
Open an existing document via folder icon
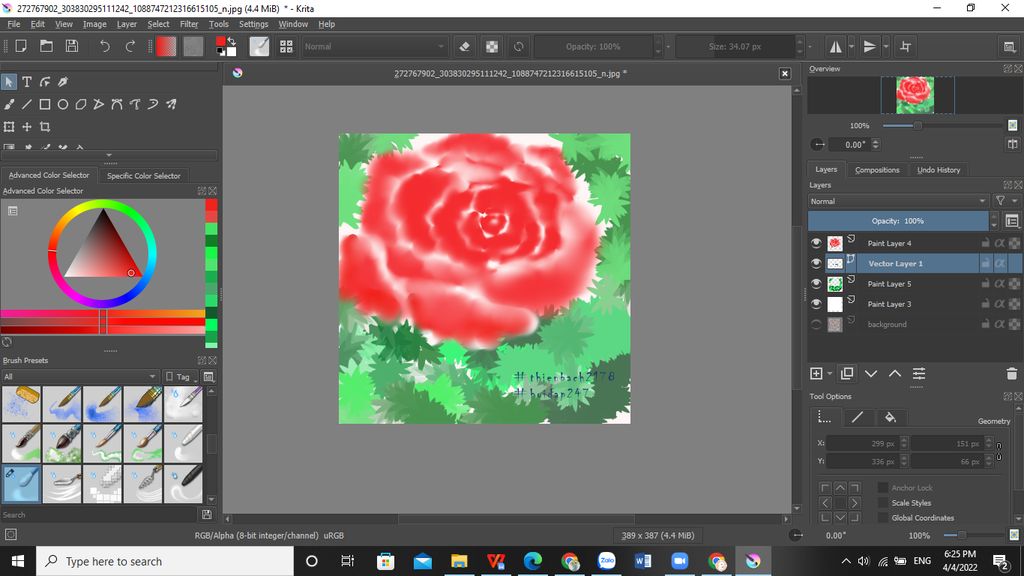[x=46, y=46]
